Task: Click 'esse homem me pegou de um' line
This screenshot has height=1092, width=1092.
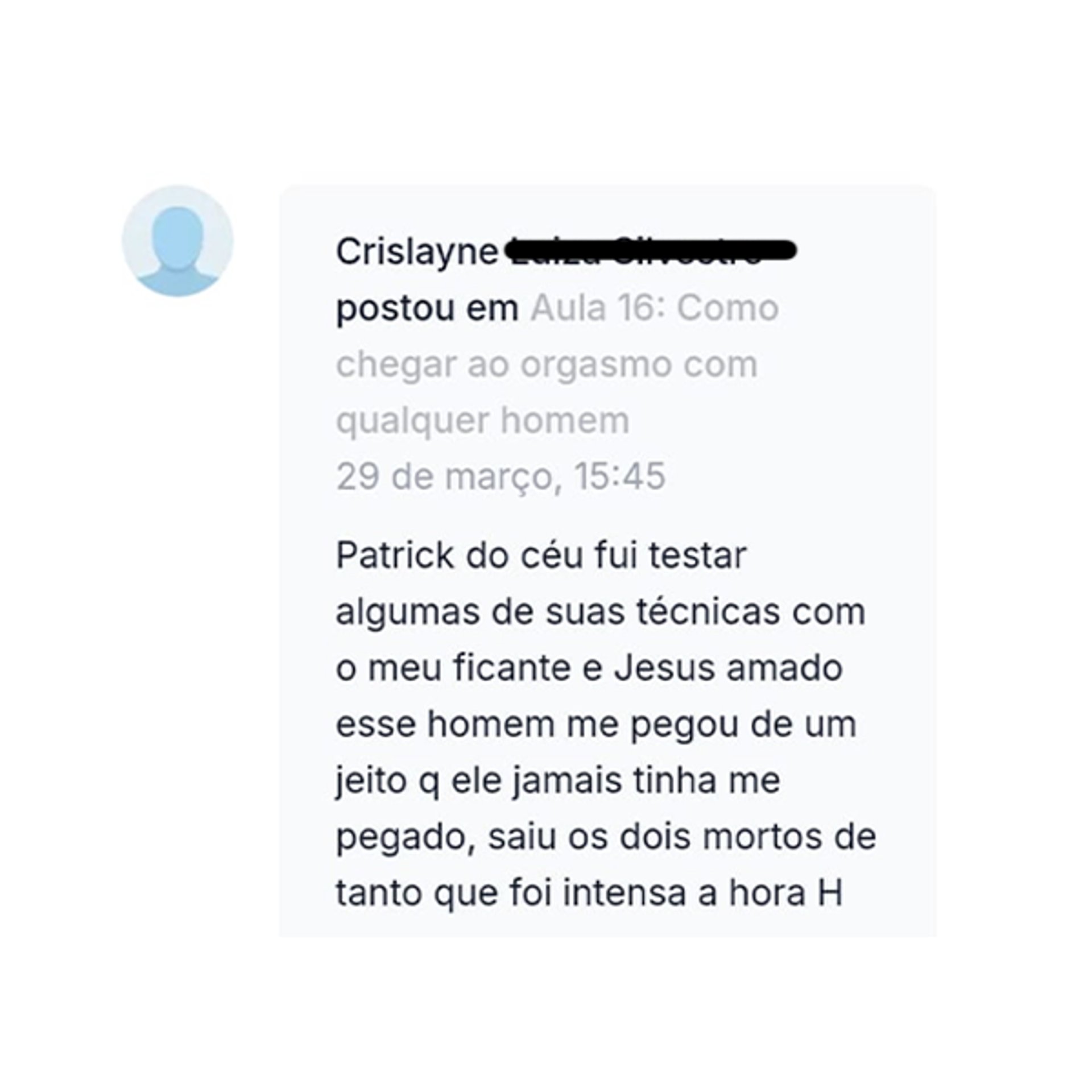Action: 596,725
